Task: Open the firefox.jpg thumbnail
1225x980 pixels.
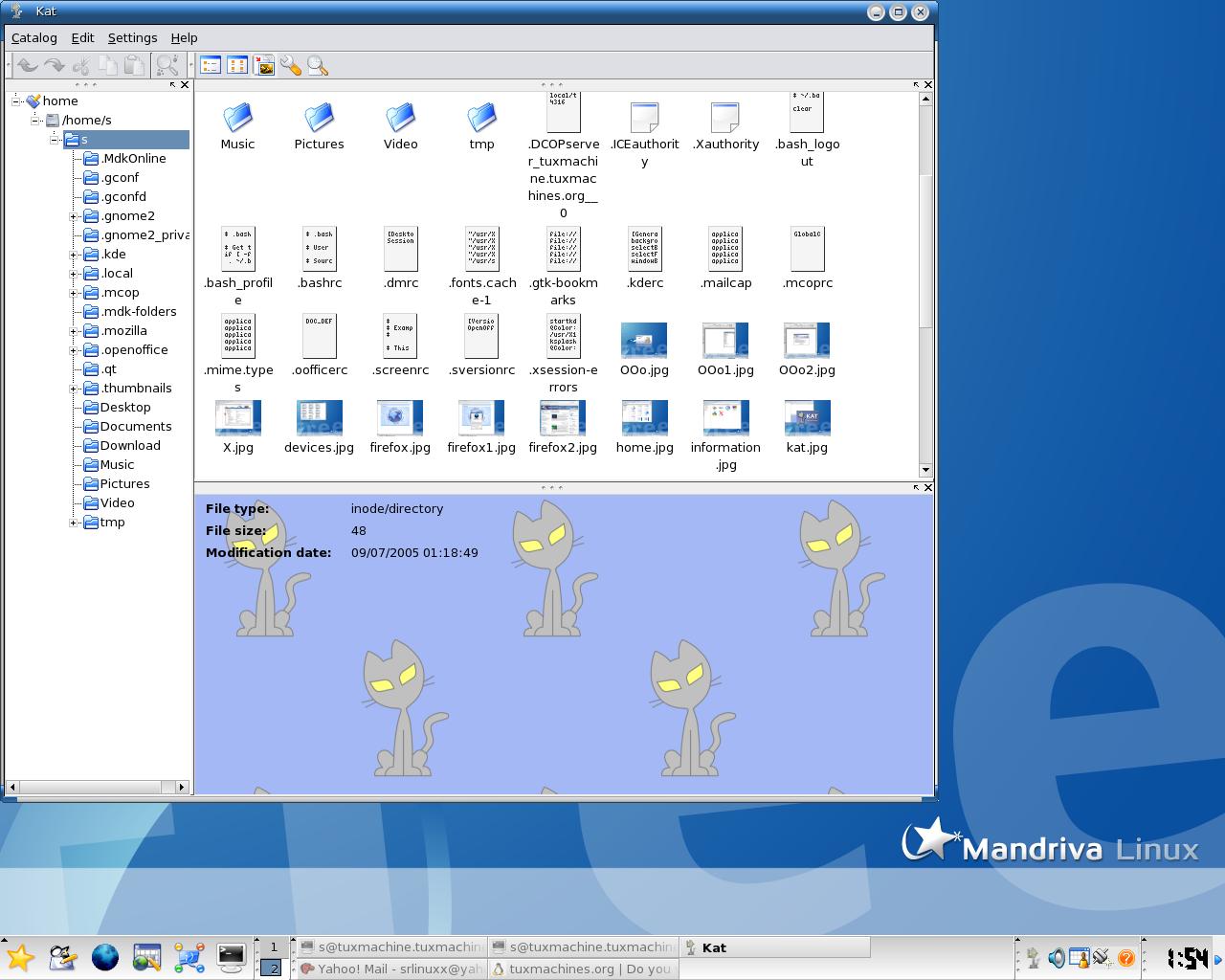Action: pyautogui.click(x=400, y=428)
